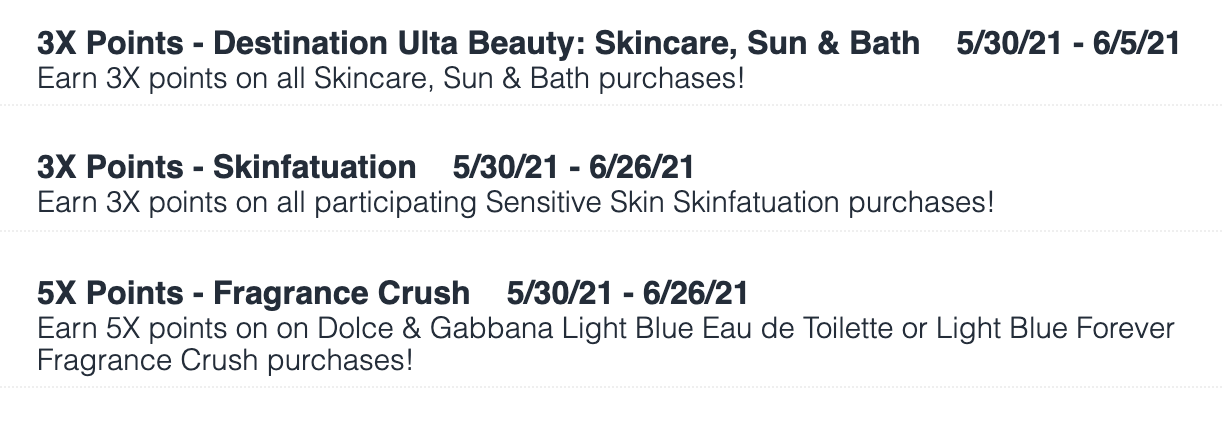This screenshot has width=1222, height=442.
Task: Click '5X Points' at start of third heading
Action: point(110,293)
